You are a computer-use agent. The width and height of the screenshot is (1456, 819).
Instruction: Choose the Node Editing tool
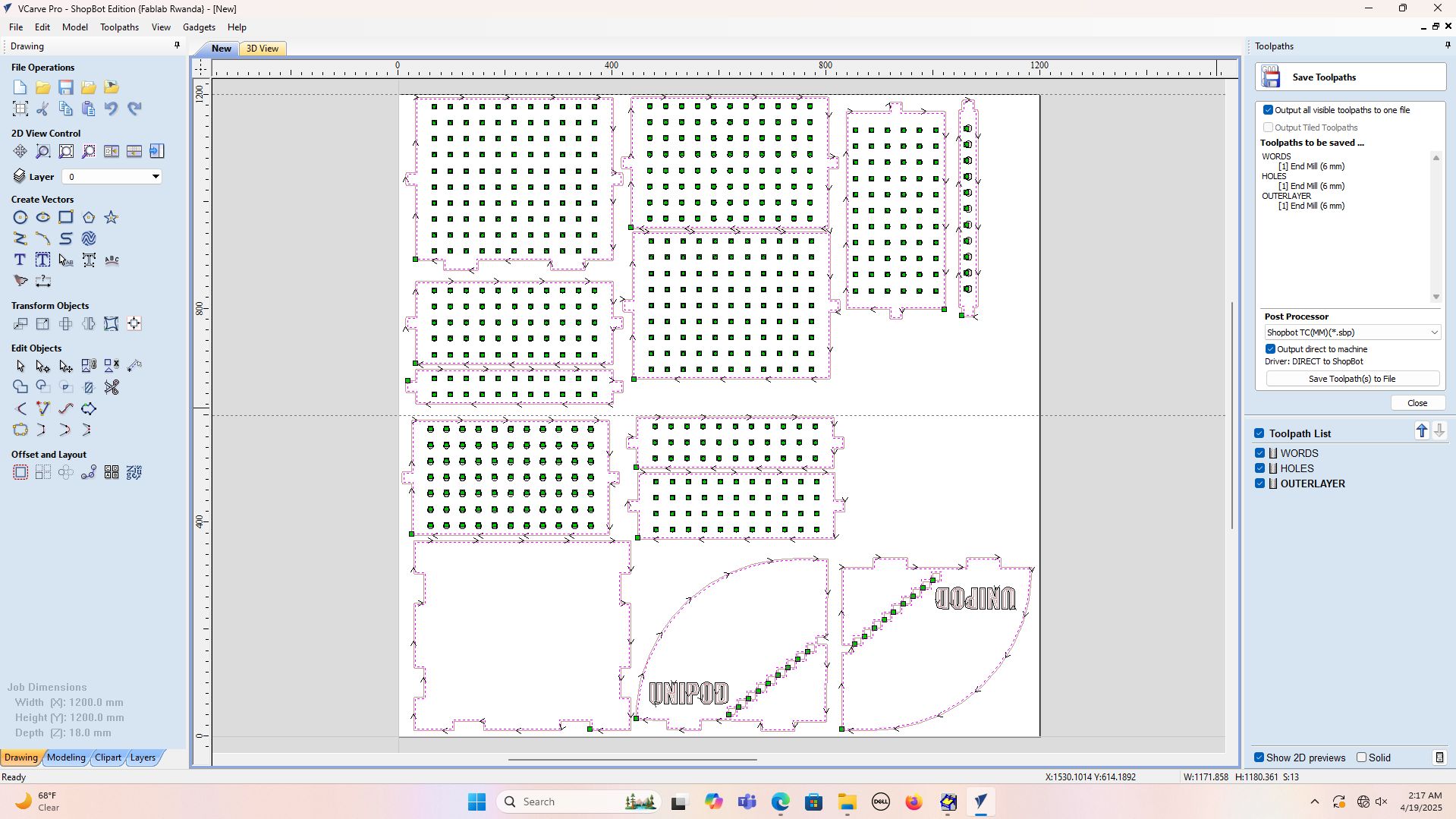(x=43, y=367)
